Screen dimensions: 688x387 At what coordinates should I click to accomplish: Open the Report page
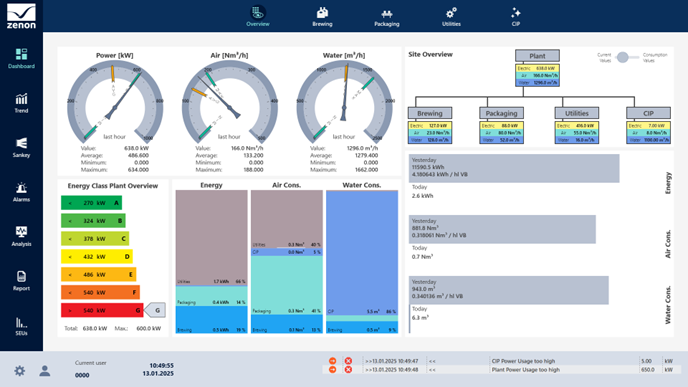(21, 281)
